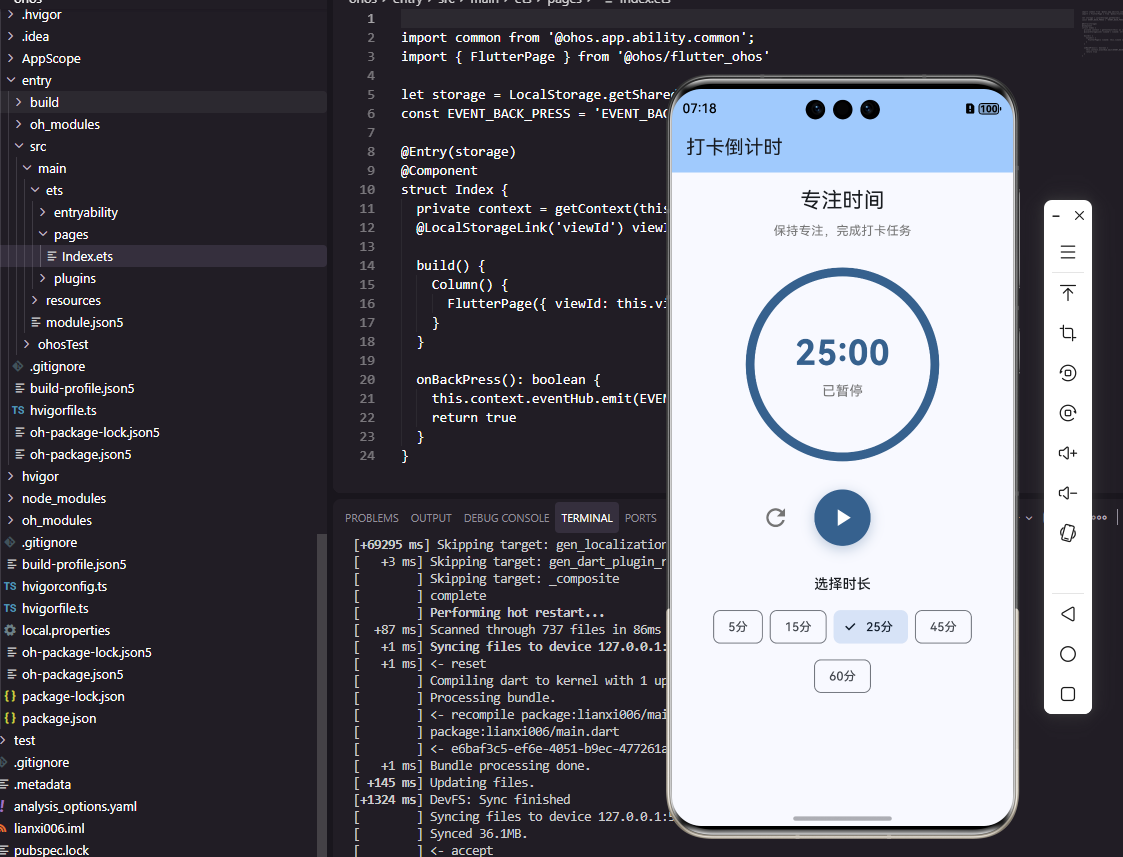Viewport: 1123px width, 857px height.
Task: Open the PORTS tab
Action: click(640, 518)
